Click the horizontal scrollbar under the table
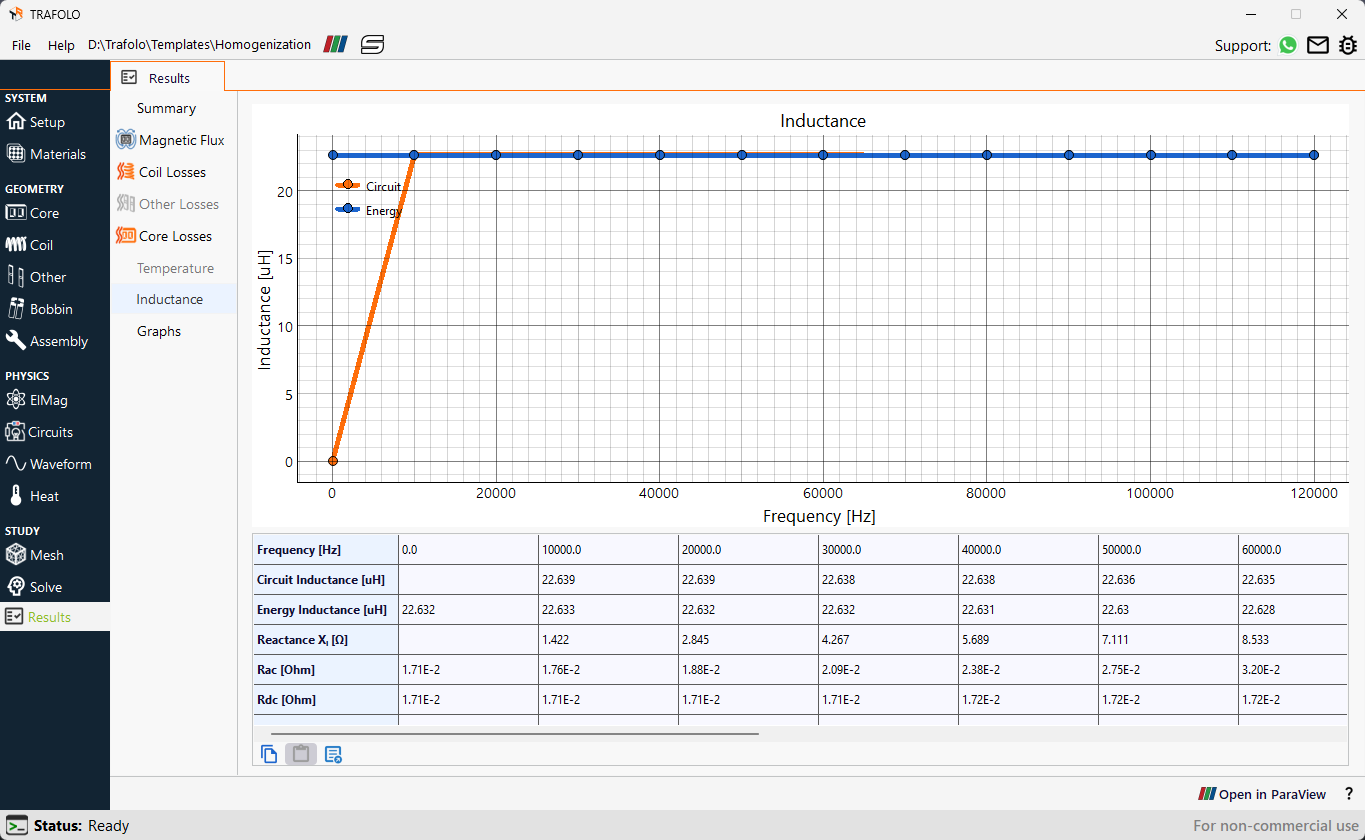 click(x=514, y=733)
